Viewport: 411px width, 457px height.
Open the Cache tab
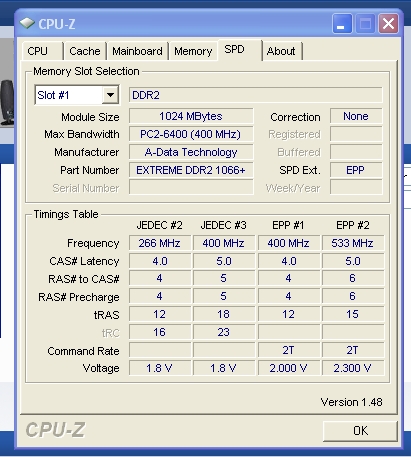click(x=85, y=51)
